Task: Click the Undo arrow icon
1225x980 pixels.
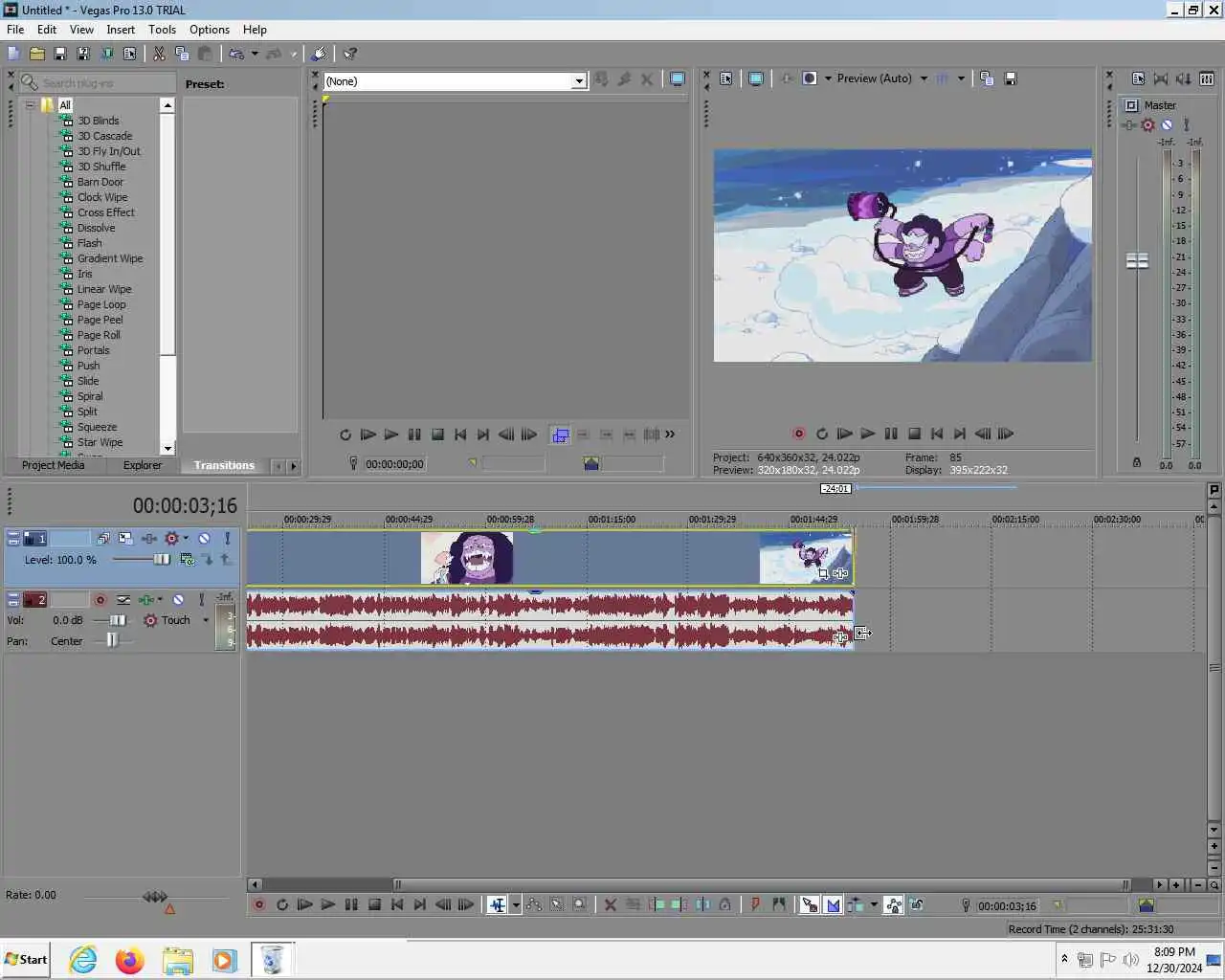Action: click(x=236, y=54)
